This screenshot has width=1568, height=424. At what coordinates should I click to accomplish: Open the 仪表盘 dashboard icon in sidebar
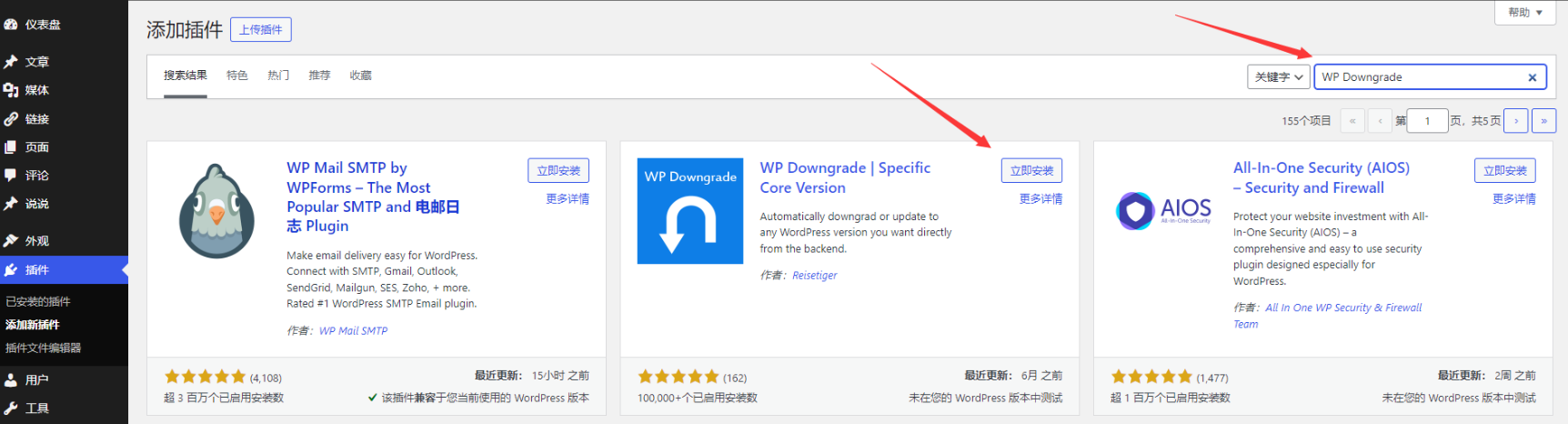11,25
